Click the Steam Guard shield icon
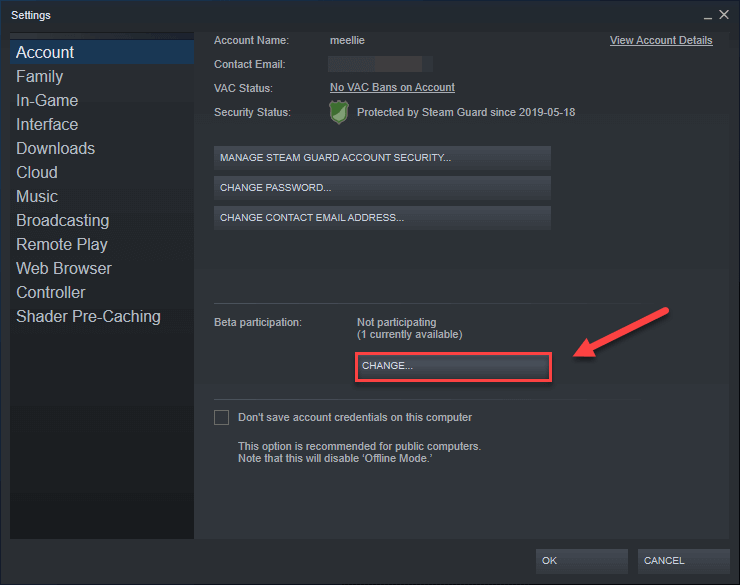Screen dimensions: 740x585 [x=338, y=112]
